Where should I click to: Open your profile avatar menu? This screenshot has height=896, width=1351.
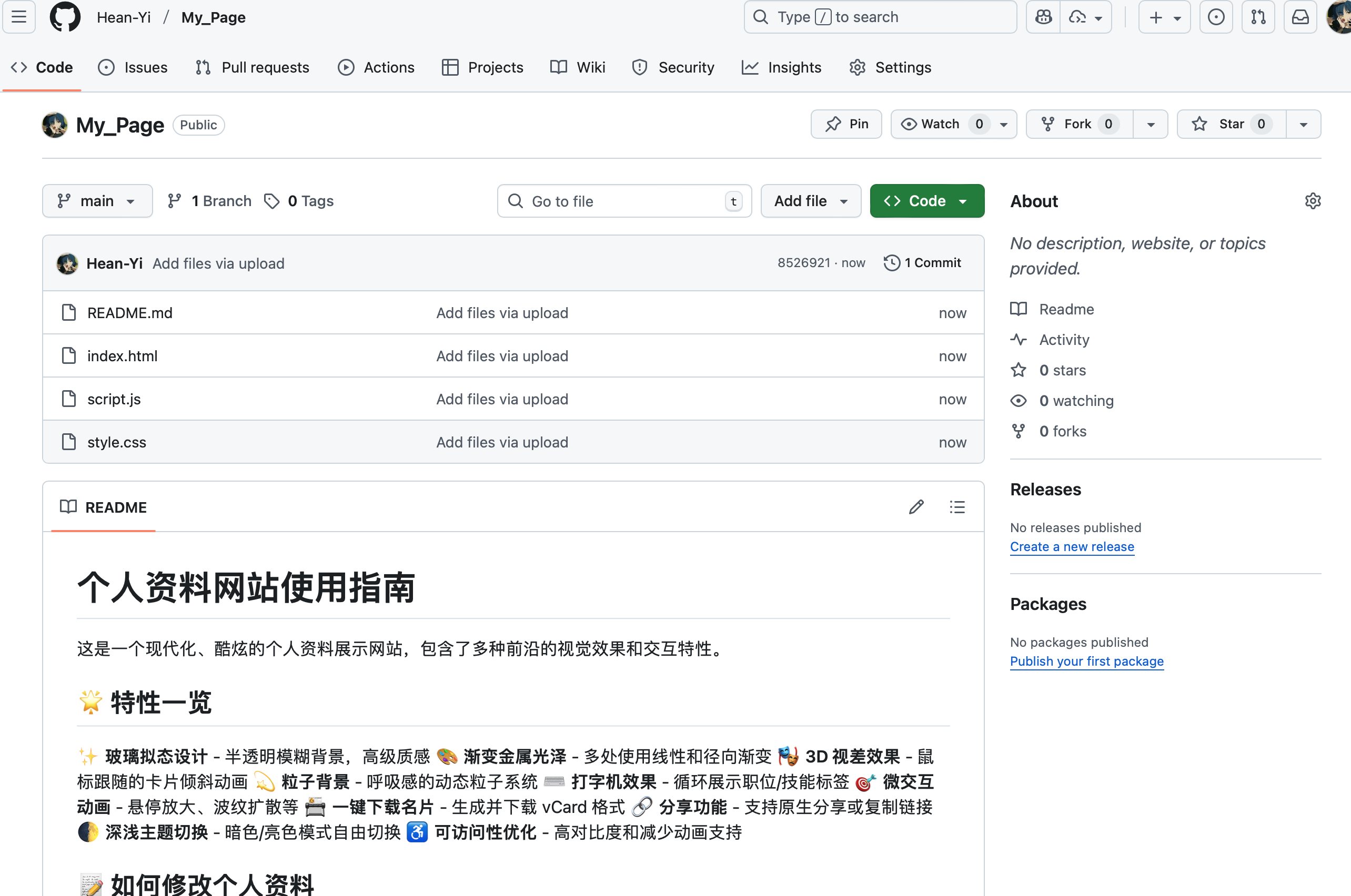(1338, 17)
